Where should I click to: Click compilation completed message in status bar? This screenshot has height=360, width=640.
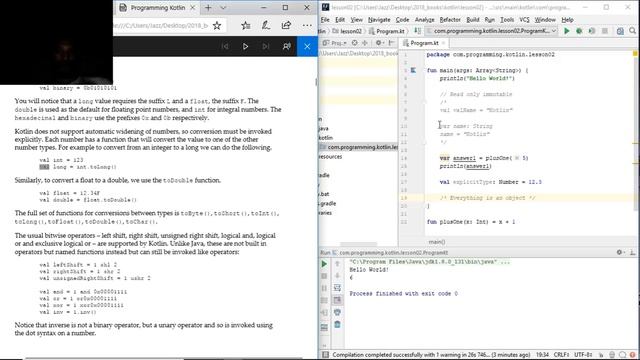pos(431,355)
